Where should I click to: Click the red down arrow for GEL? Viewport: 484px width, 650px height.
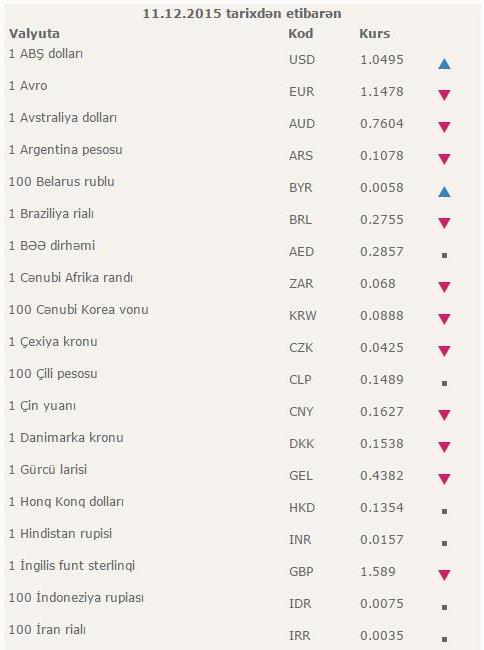444,479
